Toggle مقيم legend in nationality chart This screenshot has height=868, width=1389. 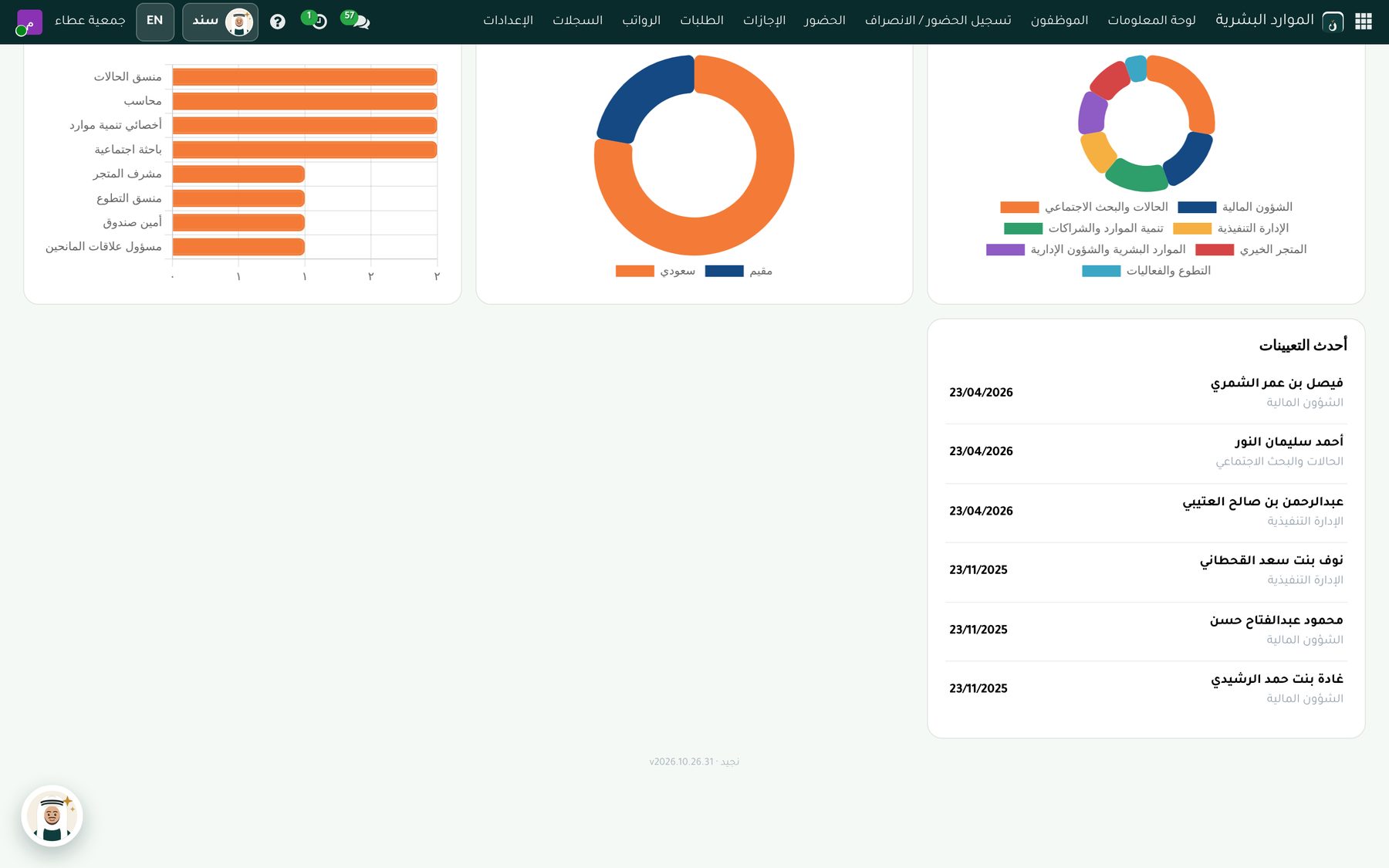pyautogui.click(x=739, y=271)
